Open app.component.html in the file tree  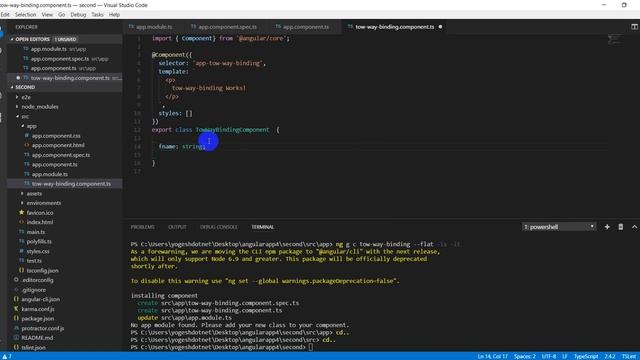pyautogui.click(x=58, y=145)
